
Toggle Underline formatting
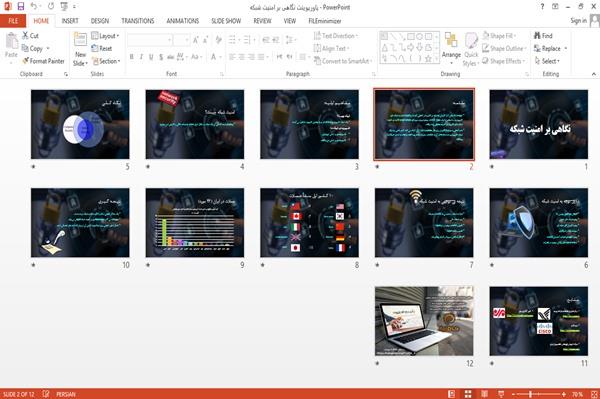tap(151, 57)
